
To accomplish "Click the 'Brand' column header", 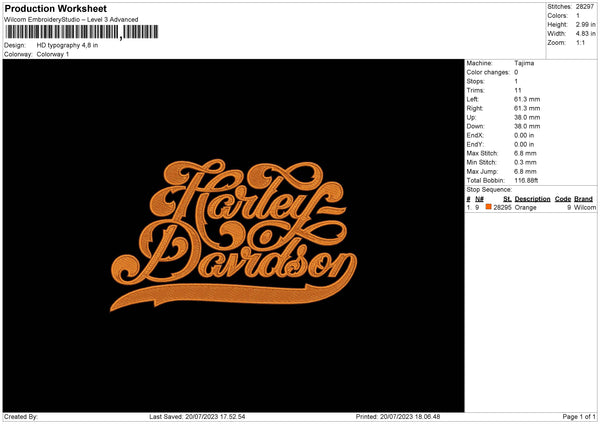I will coord(583,199).
